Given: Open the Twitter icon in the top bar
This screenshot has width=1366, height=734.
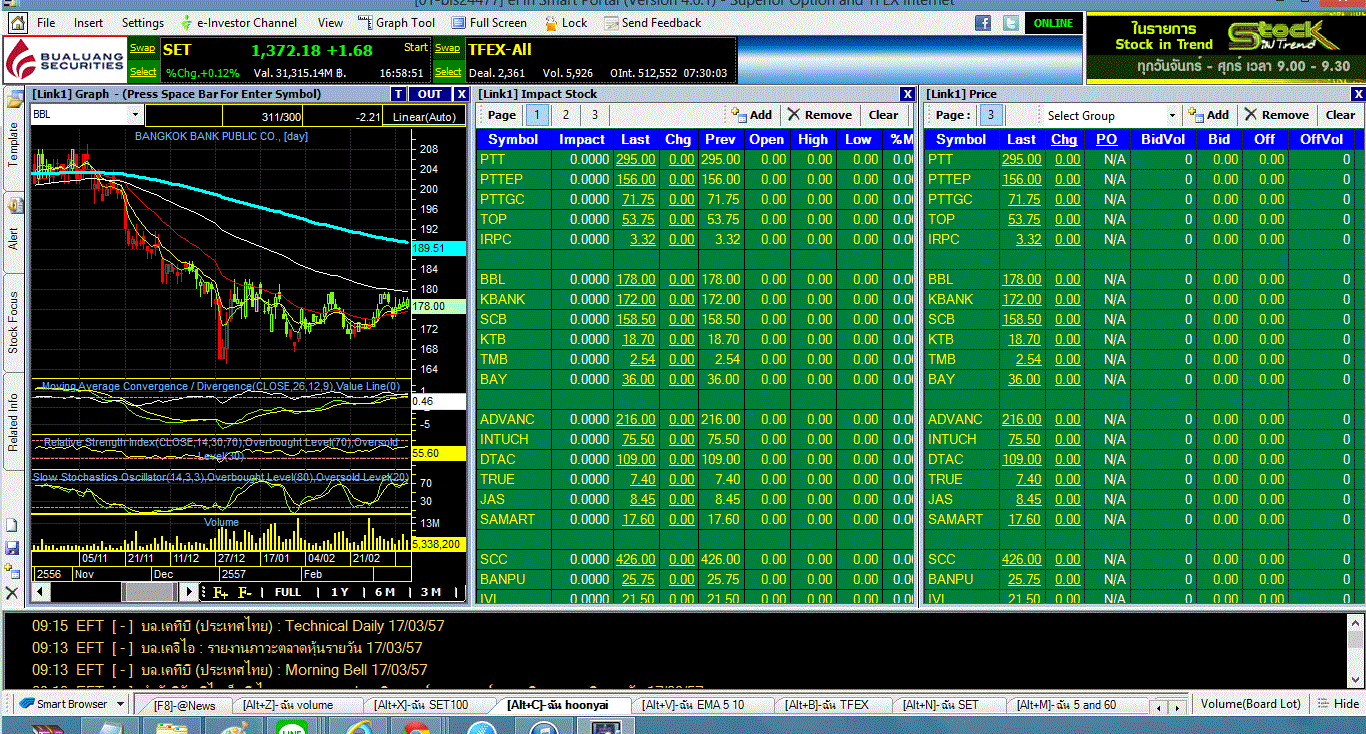Looking at the screenshot, I should 1011,23.
